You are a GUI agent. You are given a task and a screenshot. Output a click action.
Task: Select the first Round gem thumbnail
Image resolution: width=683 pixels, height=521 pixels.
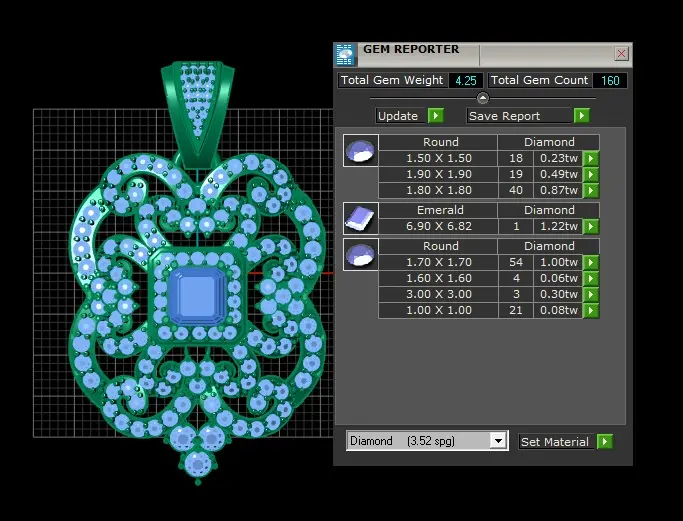click(x=361, y=151)
